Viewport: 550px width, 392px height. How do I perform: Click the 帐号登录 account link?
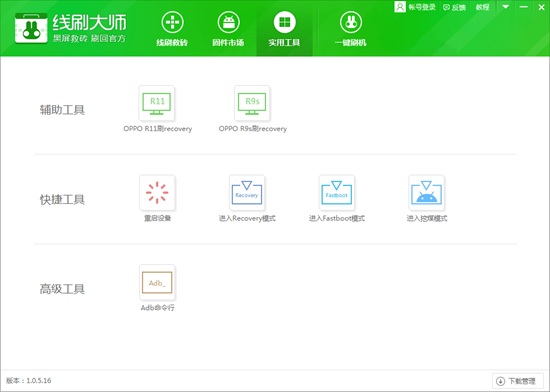click(415, 7)
